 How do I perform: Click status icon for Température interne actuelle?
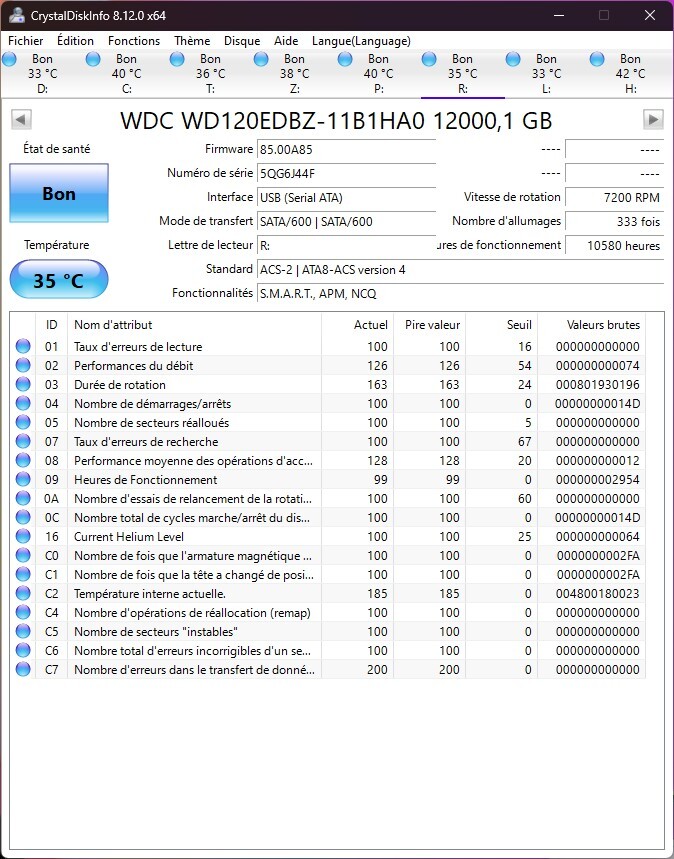pyautogui.click(x=23, y=593)
